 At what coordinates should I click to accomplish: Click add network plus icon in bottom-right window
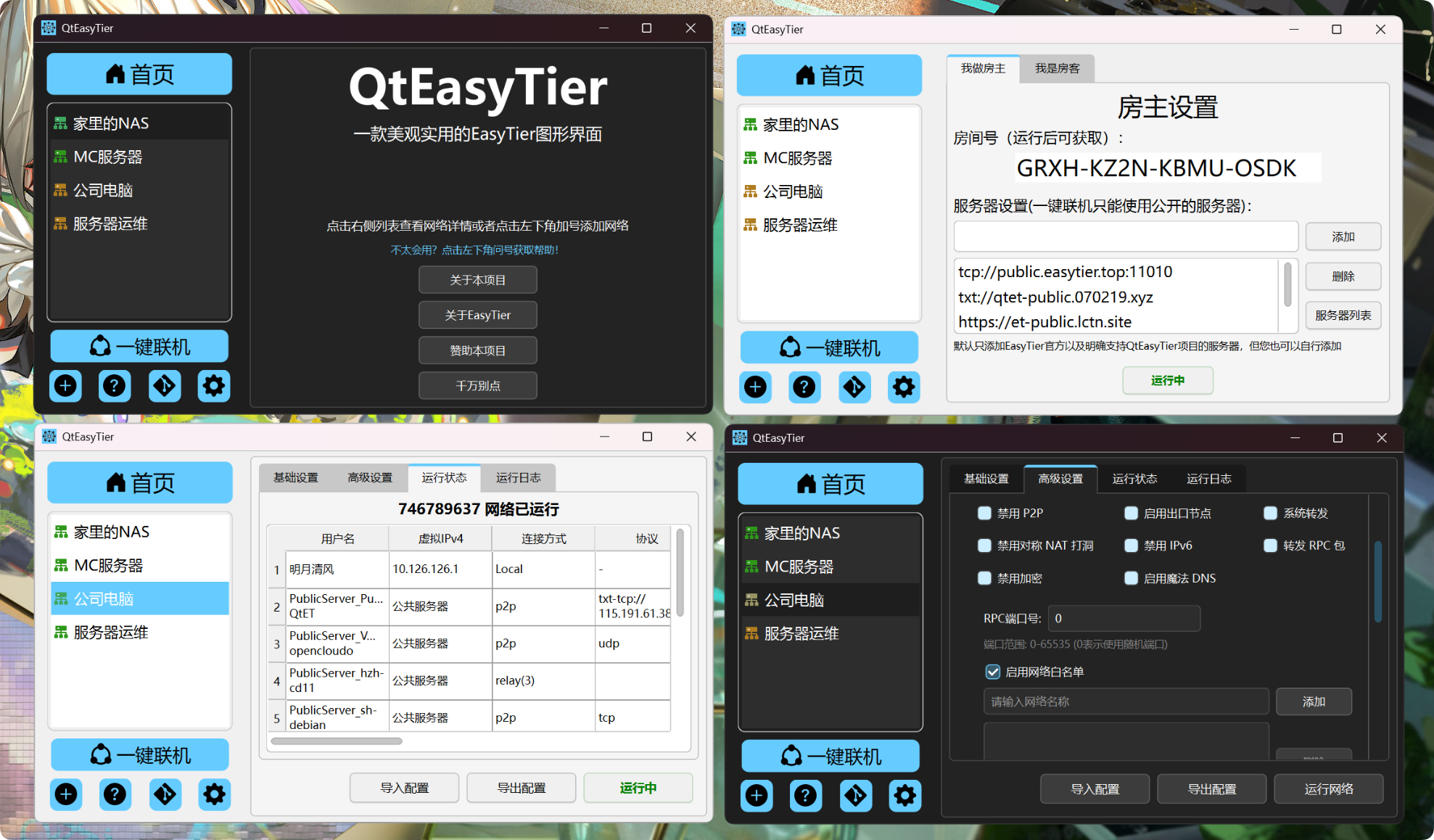757,796
